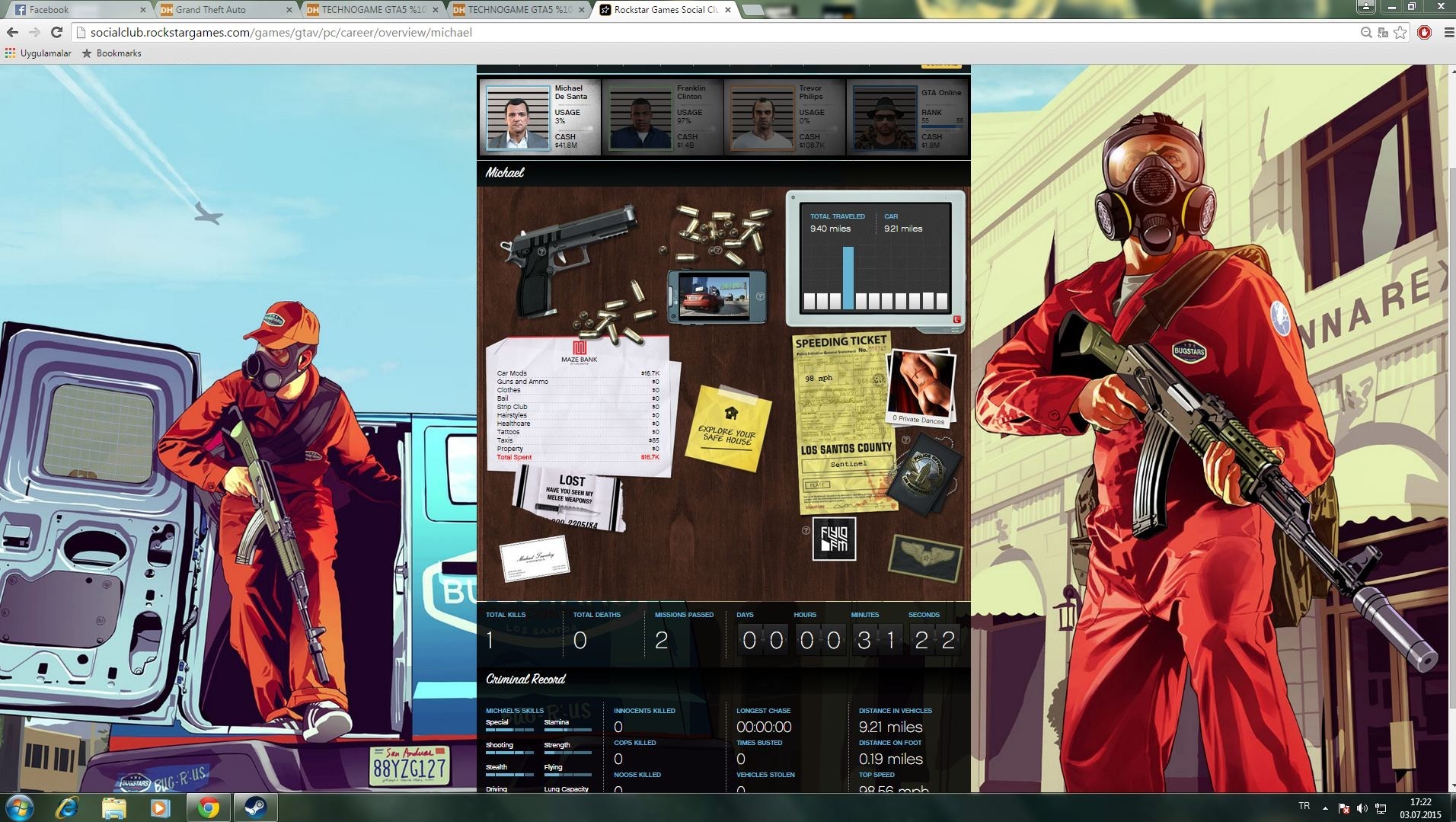The height and width of the screenshot is (822, 1456).
Task: Click the Shooting skill progress bar
Action: tap(509, 753)
